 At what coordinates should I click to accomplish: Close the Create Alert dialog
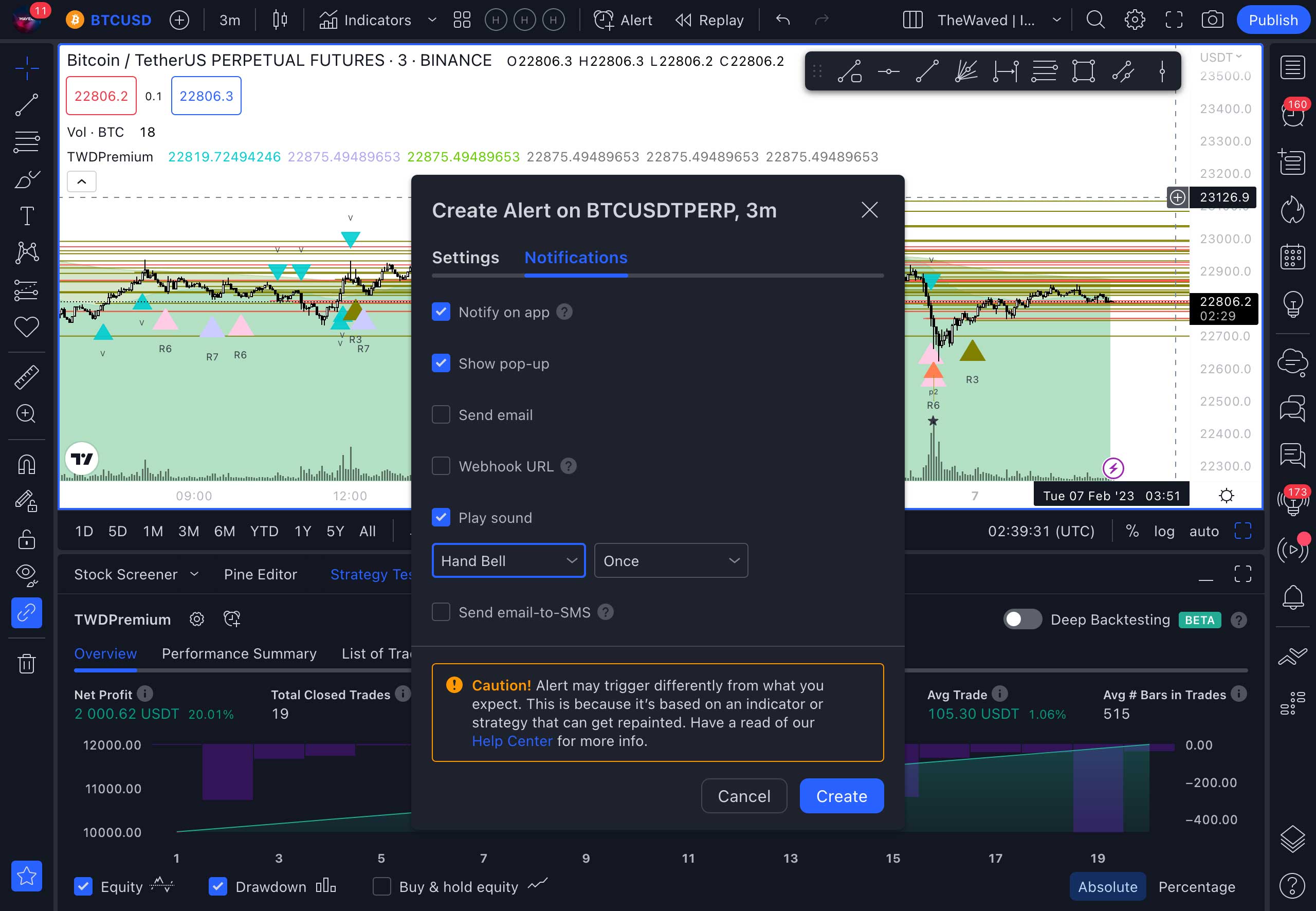(869, 210)
